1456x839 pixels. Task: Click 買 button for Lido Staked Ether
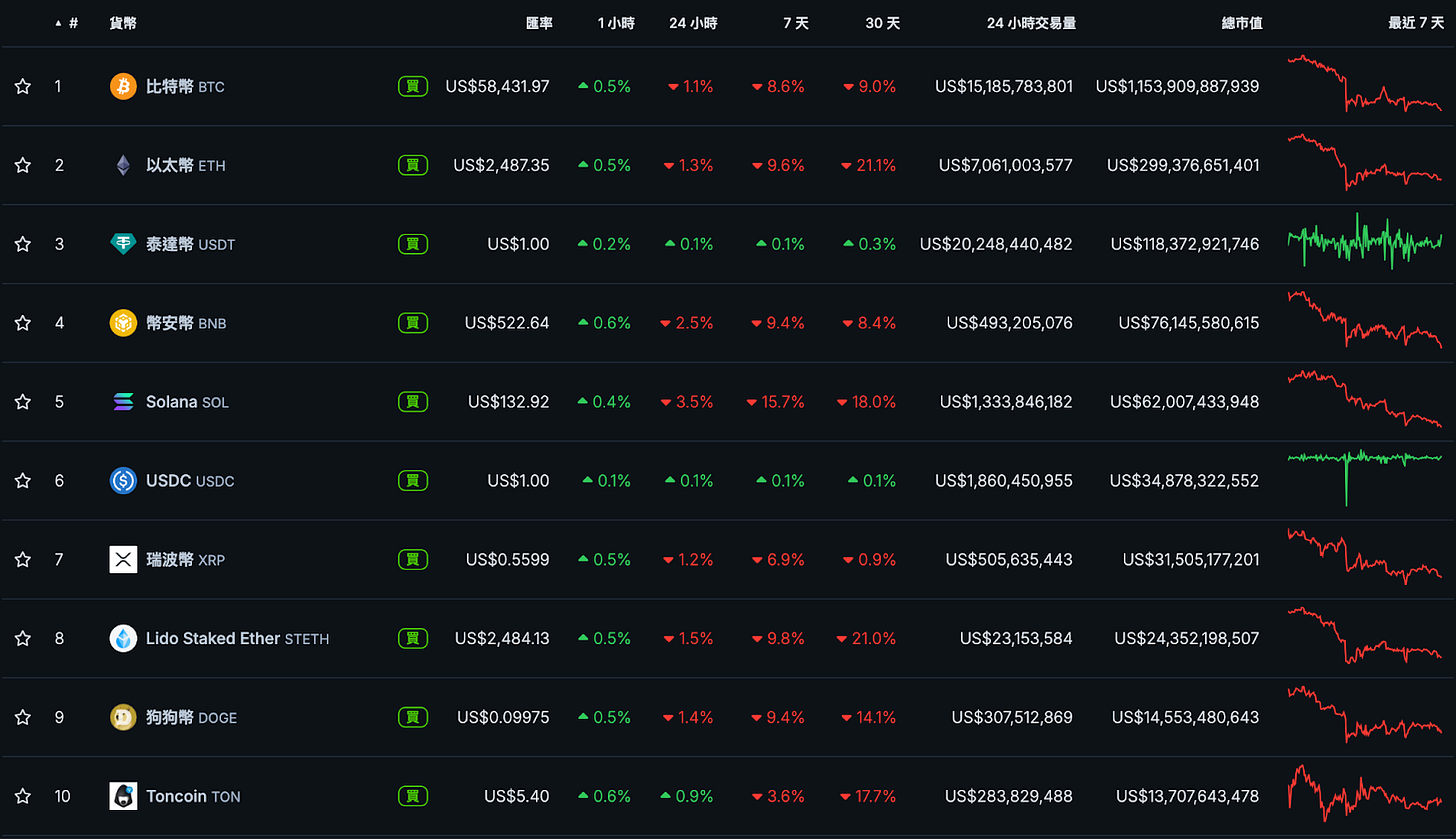click(413, 638)
